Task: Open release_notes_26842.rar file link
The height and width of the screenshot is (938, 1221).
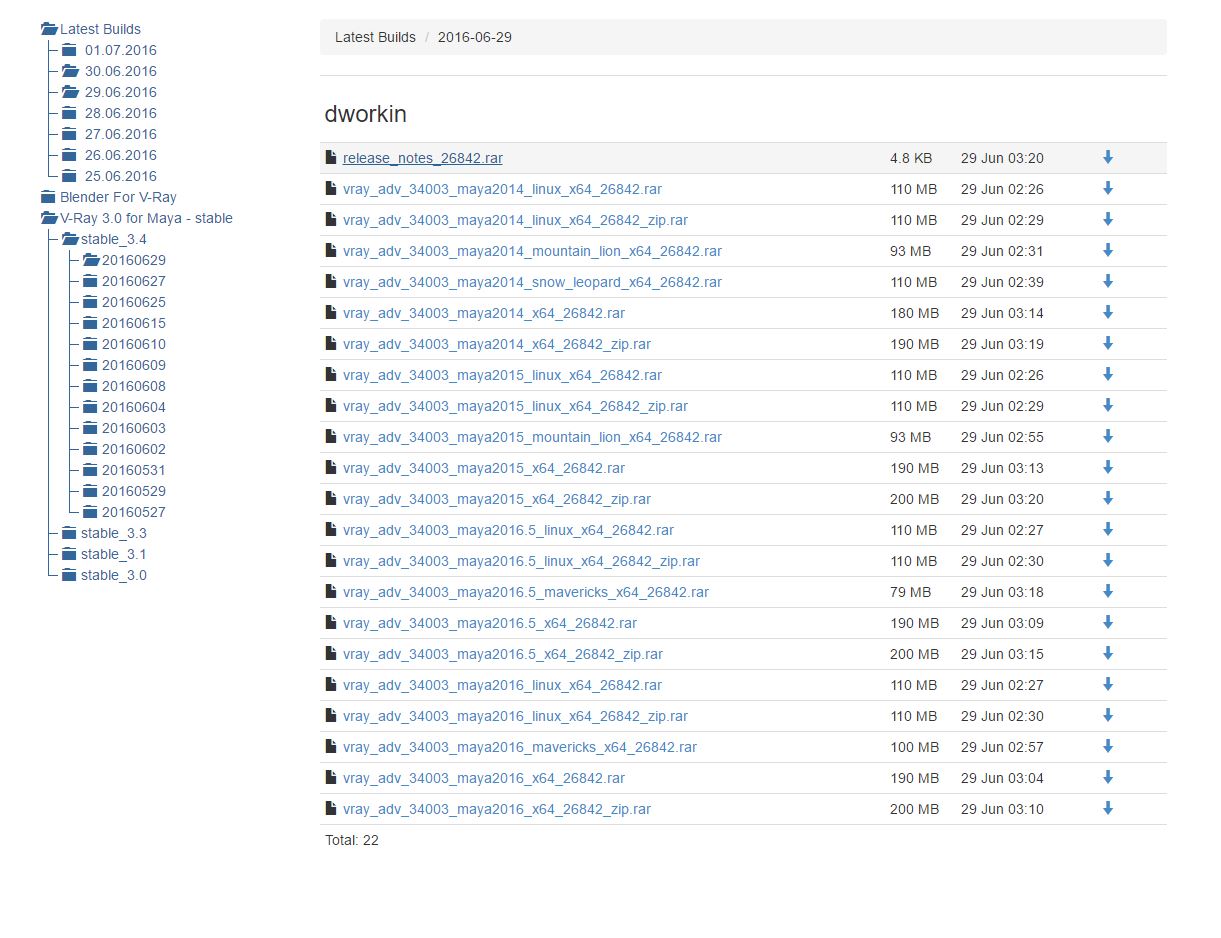Action: tap(423, 158)
